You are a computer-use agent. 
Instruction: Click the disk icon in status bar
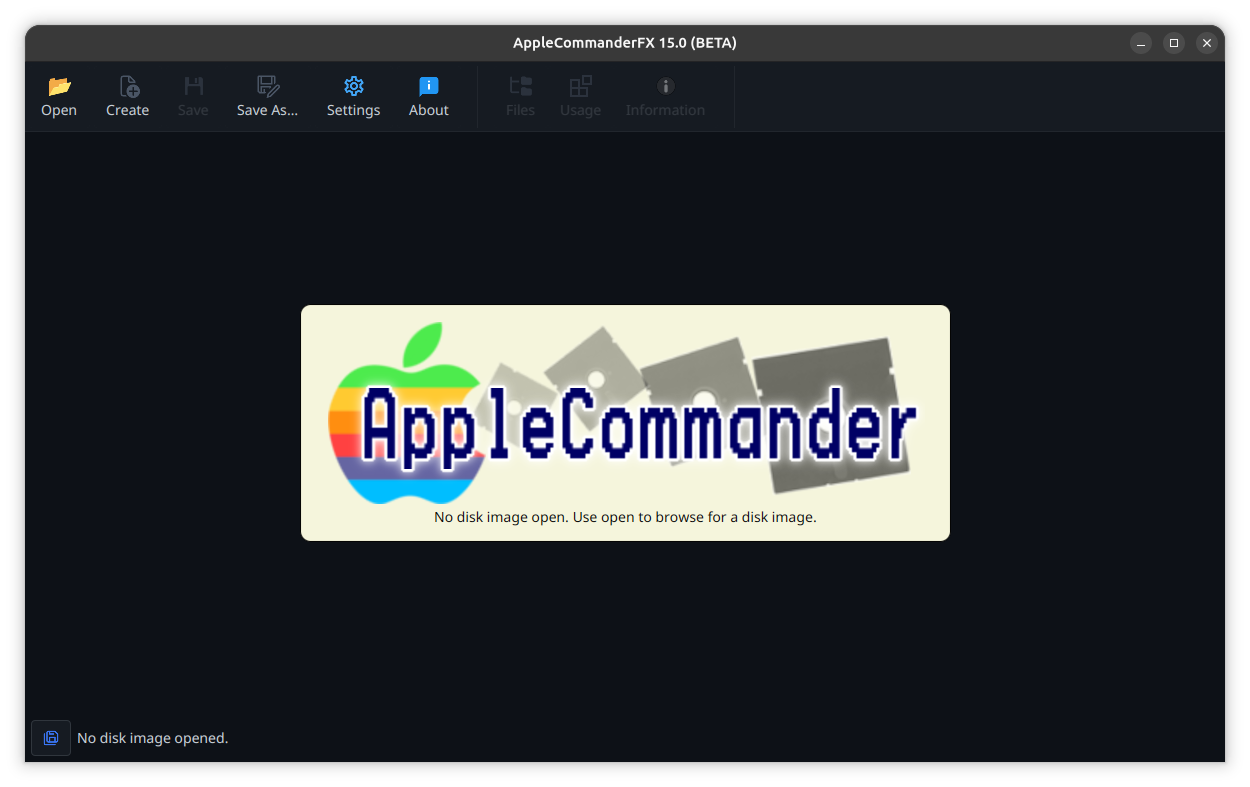[51, 738]
